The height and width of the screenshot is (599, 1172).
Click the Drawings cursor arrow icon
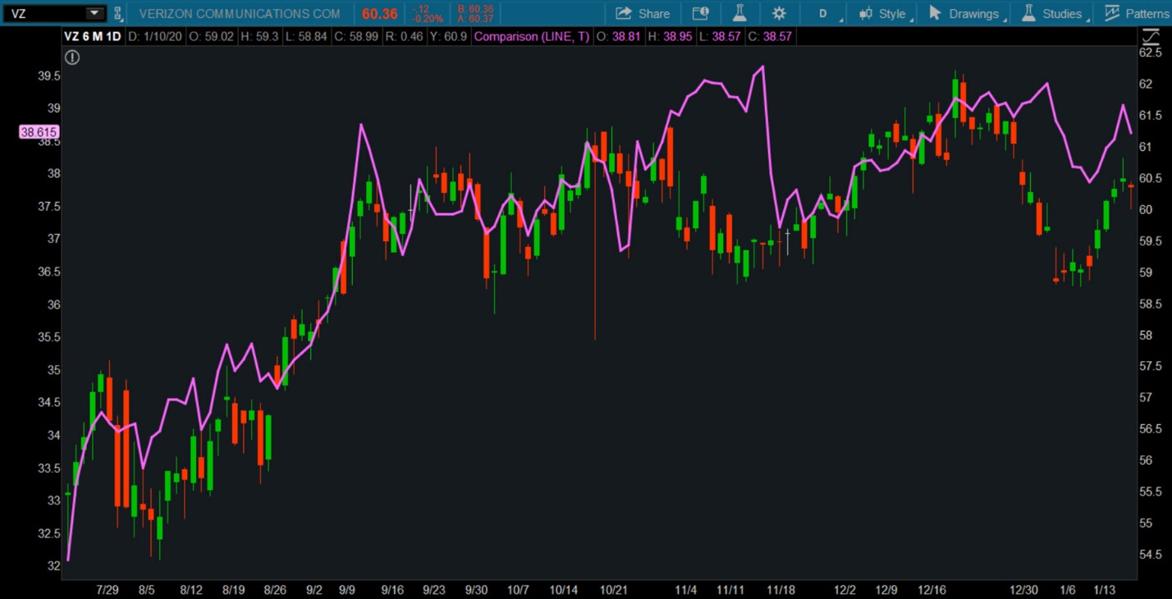pyautogui.click(x=935, y=13)
